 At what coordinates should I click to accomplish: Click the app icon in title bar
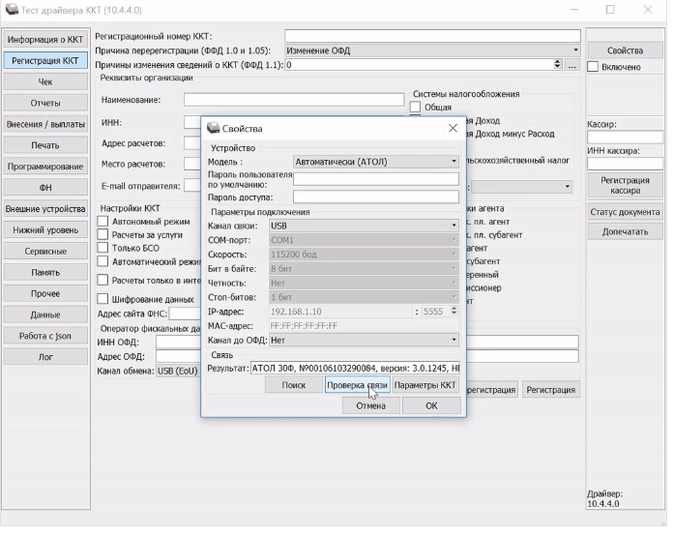coord(11,10)
